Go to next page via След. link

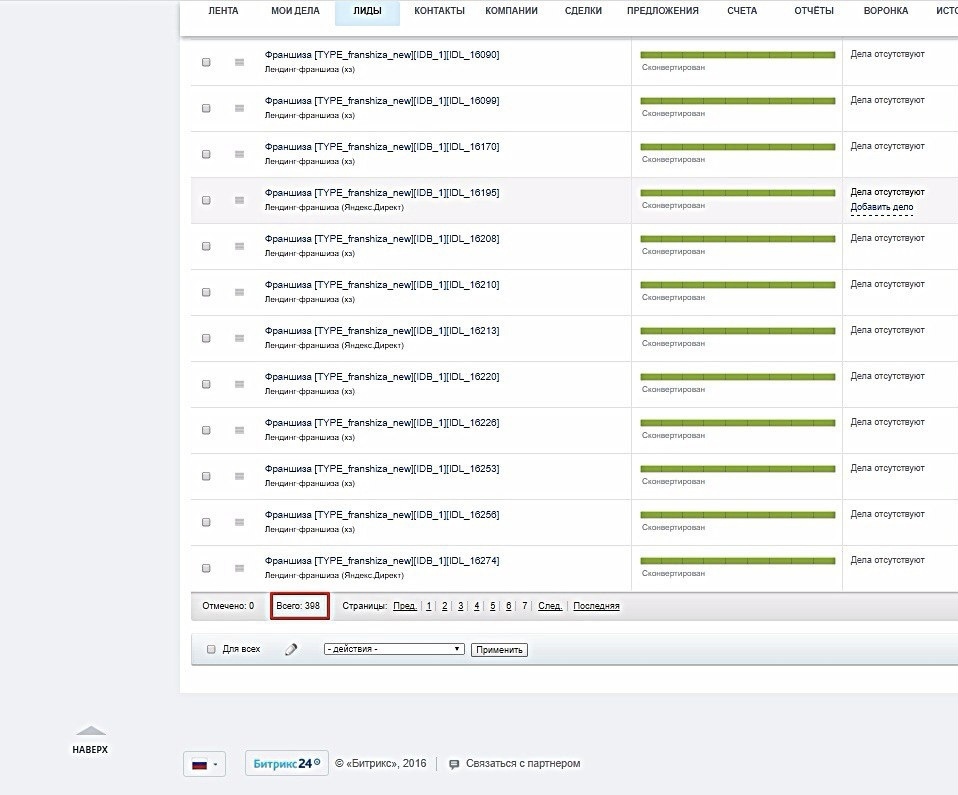[x=550, y=606]
